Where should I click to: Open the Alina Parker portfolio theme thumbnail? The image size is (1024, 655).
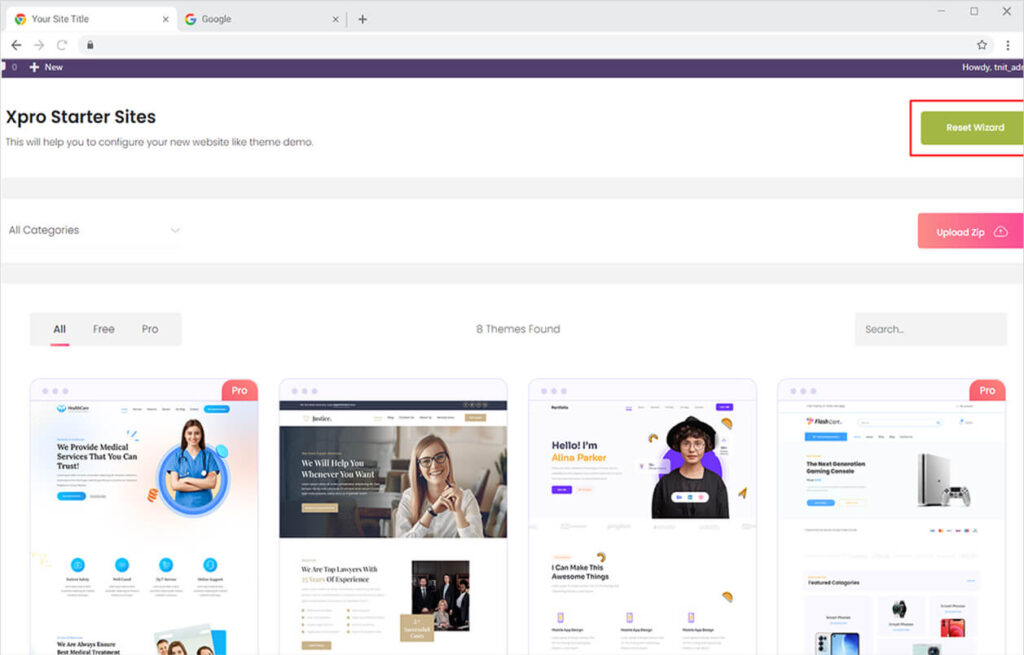642,520
